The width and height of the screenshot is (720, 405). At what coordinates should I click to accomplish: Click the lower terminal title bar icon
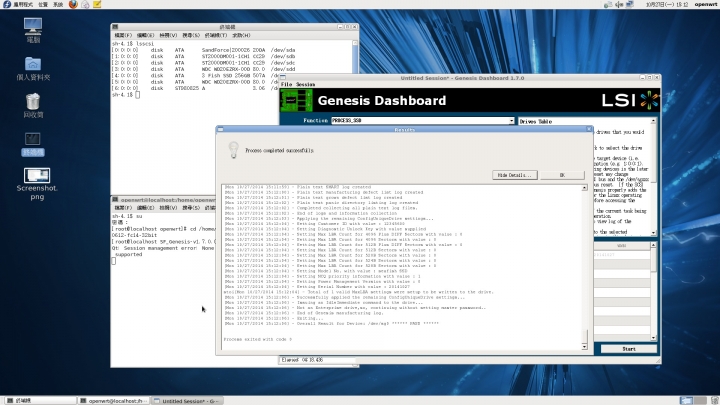[x=115, y=200]
